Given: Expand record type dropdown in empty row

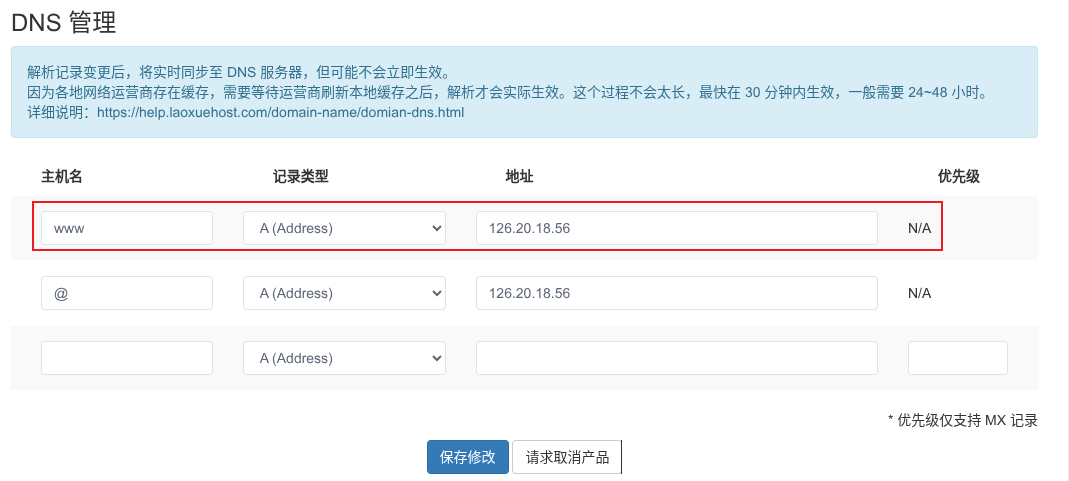Looking at the screenshot, I should pos(344,358).
